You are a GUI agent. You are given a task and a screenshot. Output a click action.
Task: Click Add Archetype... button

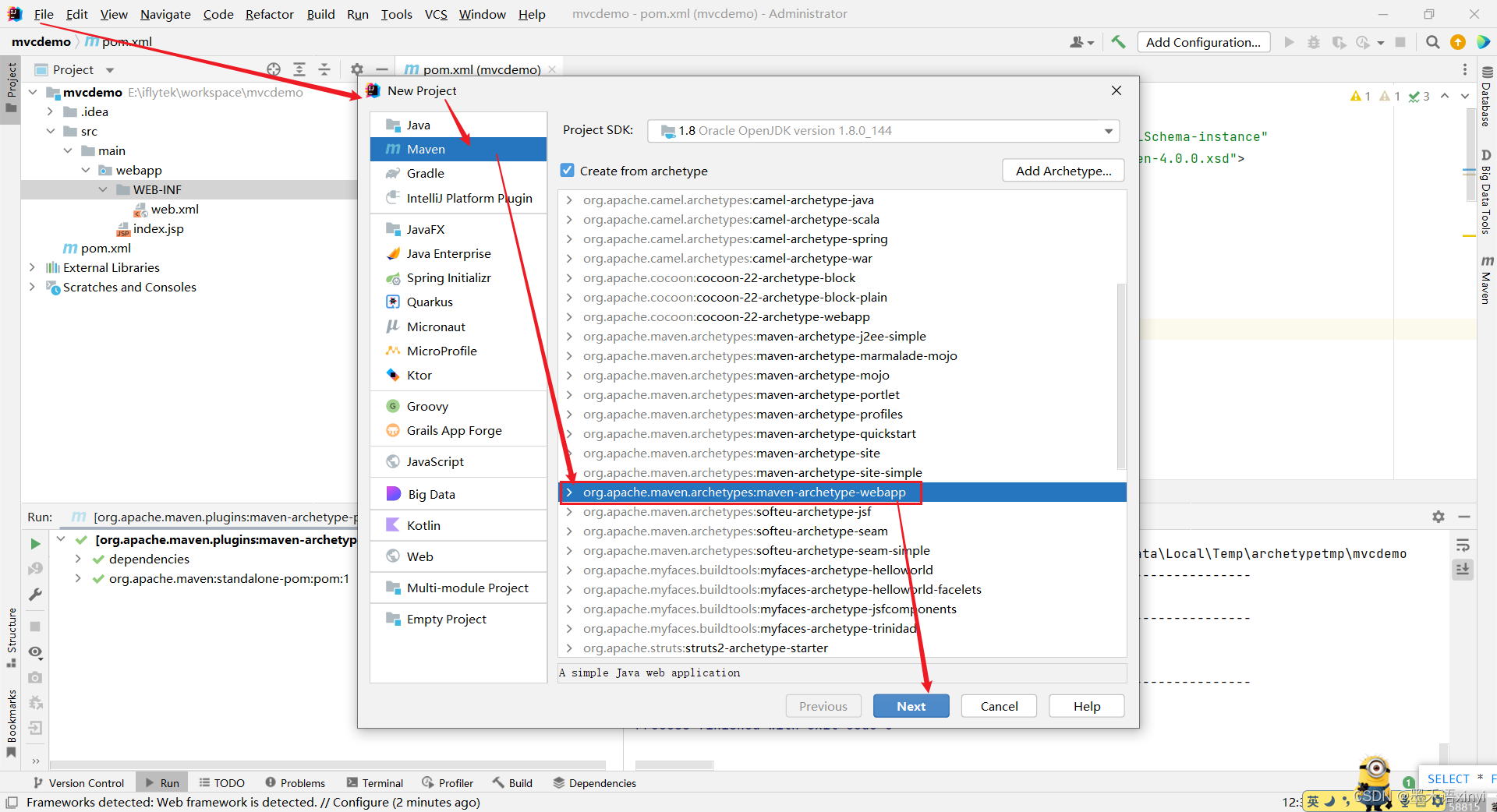pyautogui.click(x=1063, y=171)
